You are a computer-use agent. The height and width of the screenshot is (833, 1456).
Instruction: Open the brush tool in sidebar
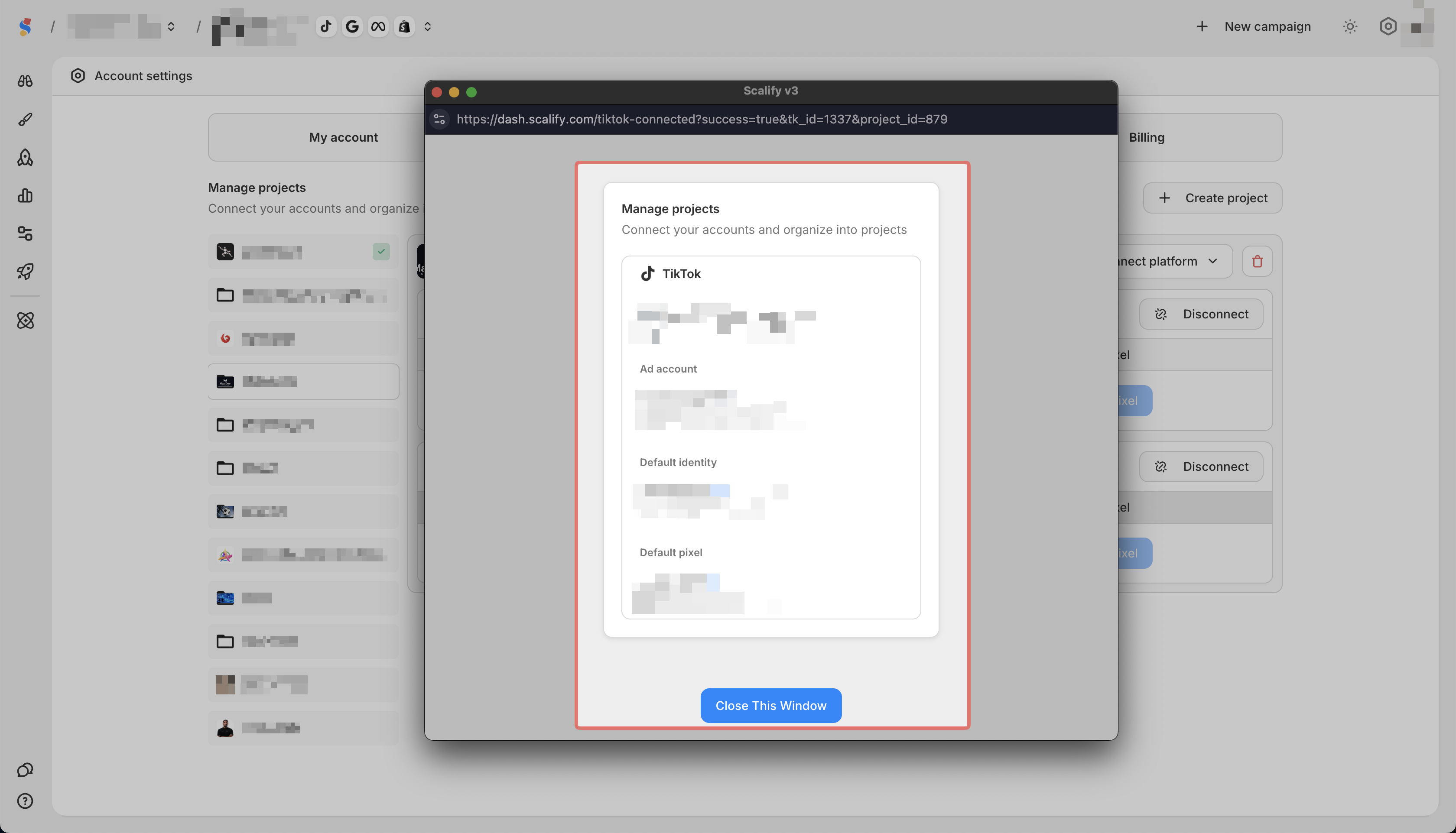point(25,119)
